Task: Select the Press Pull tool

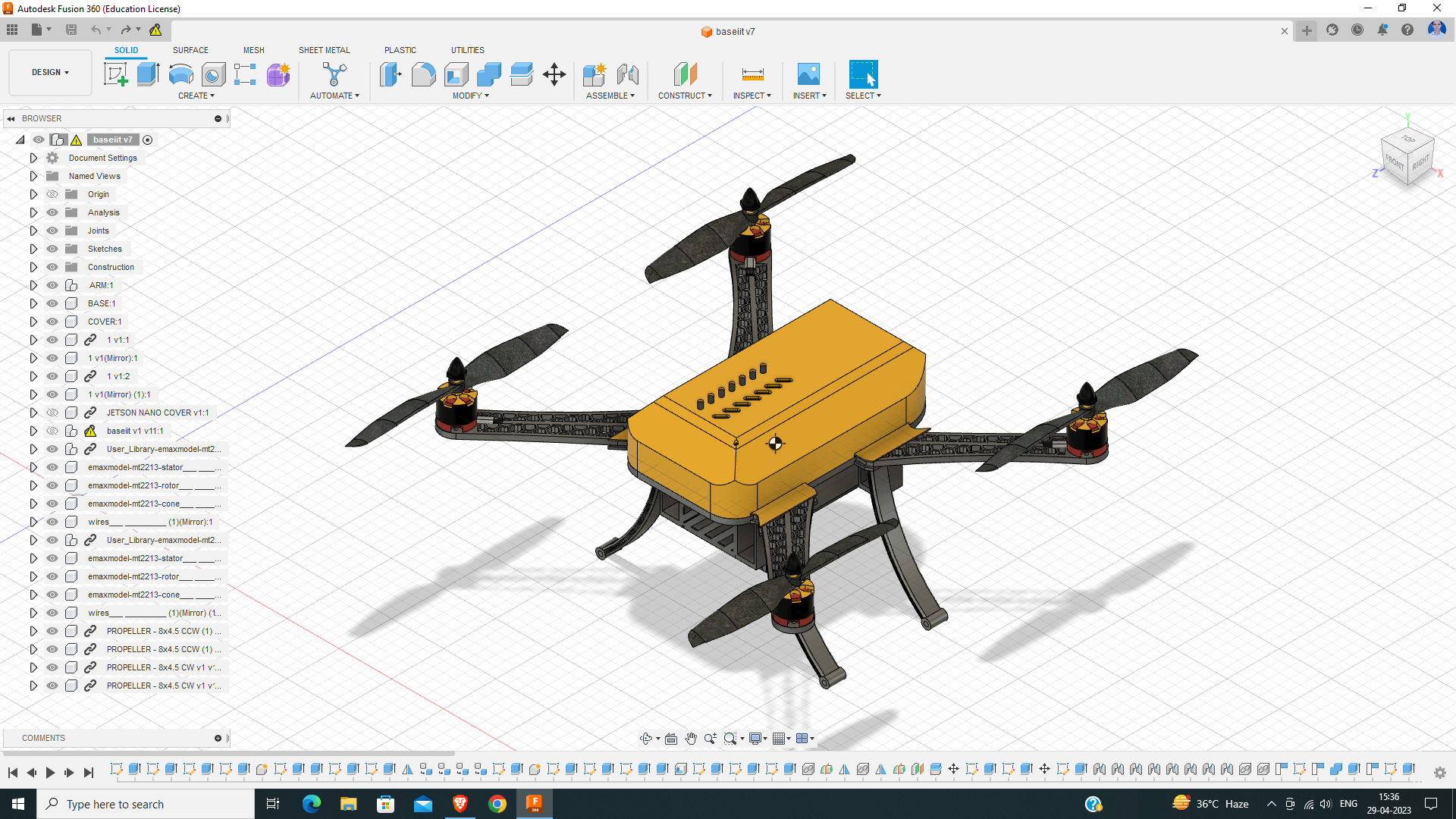Action: (391, 74)
